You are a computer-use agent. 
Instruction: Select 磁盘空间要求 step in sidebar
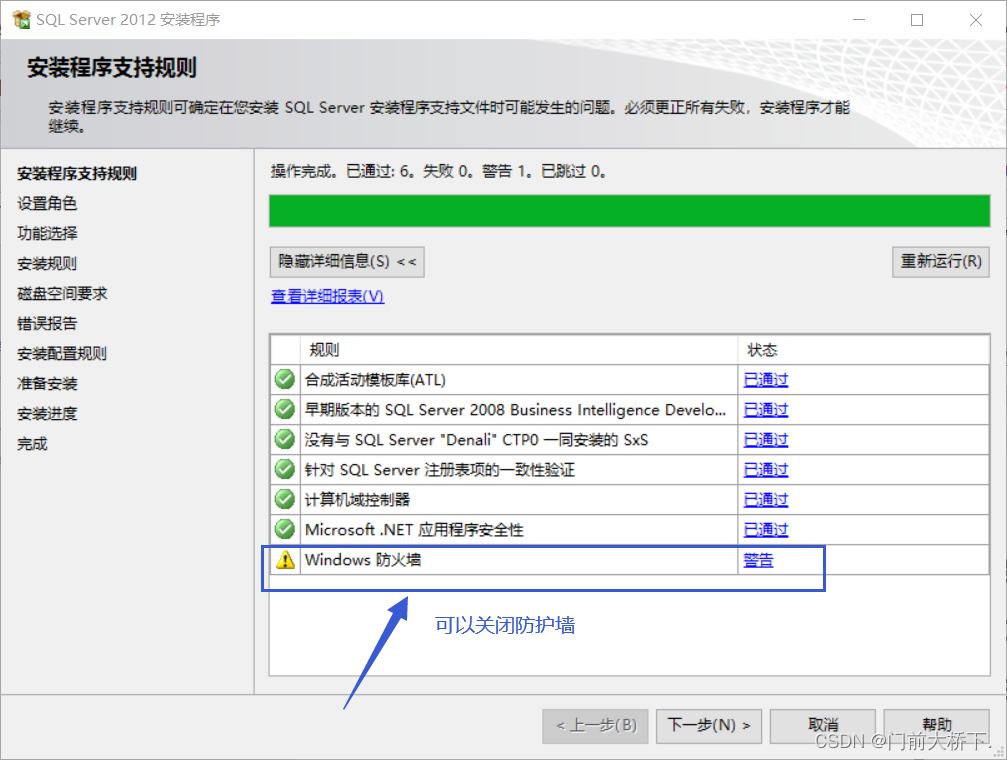point(62,294)
